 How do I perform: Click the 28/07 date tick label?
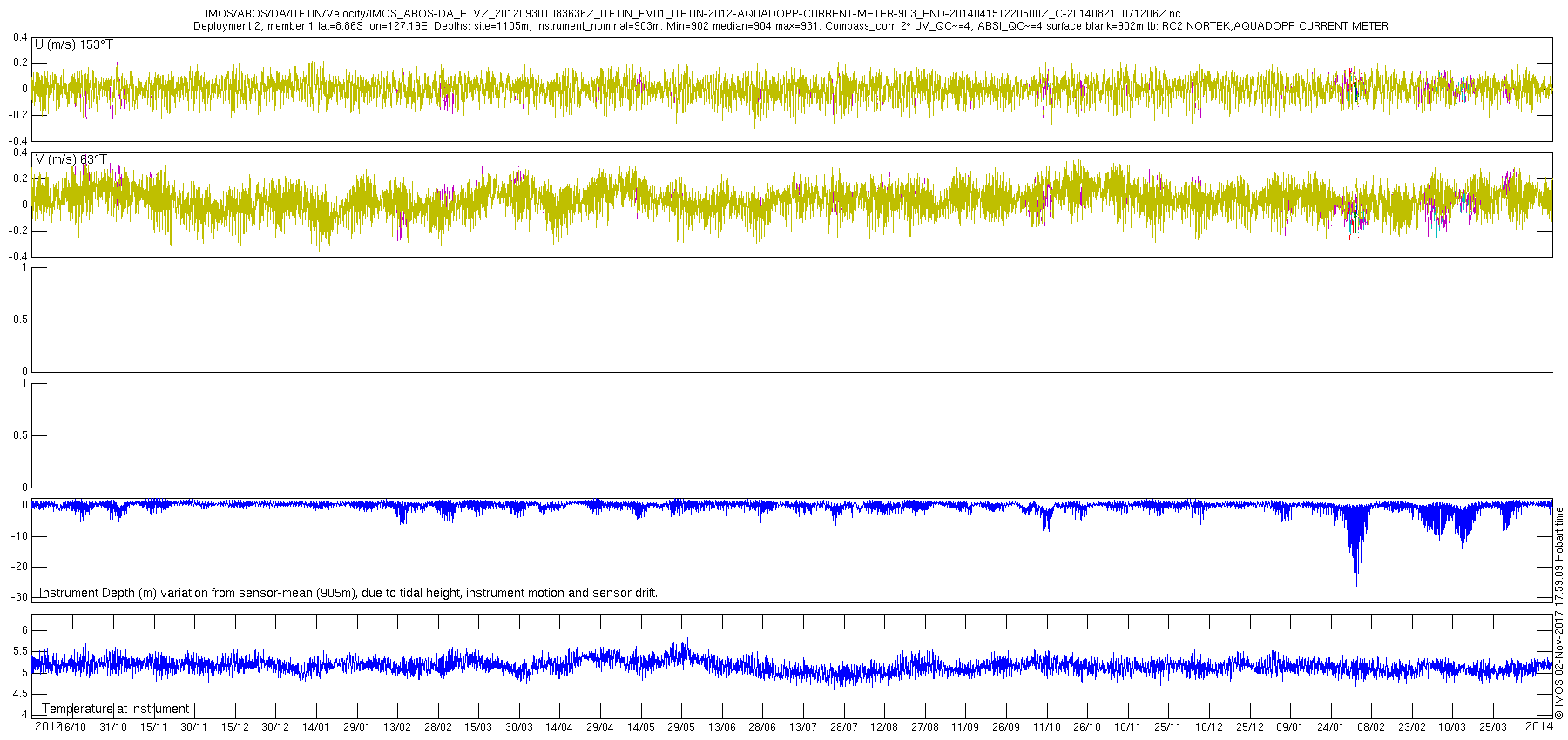(x=844, y=728)
